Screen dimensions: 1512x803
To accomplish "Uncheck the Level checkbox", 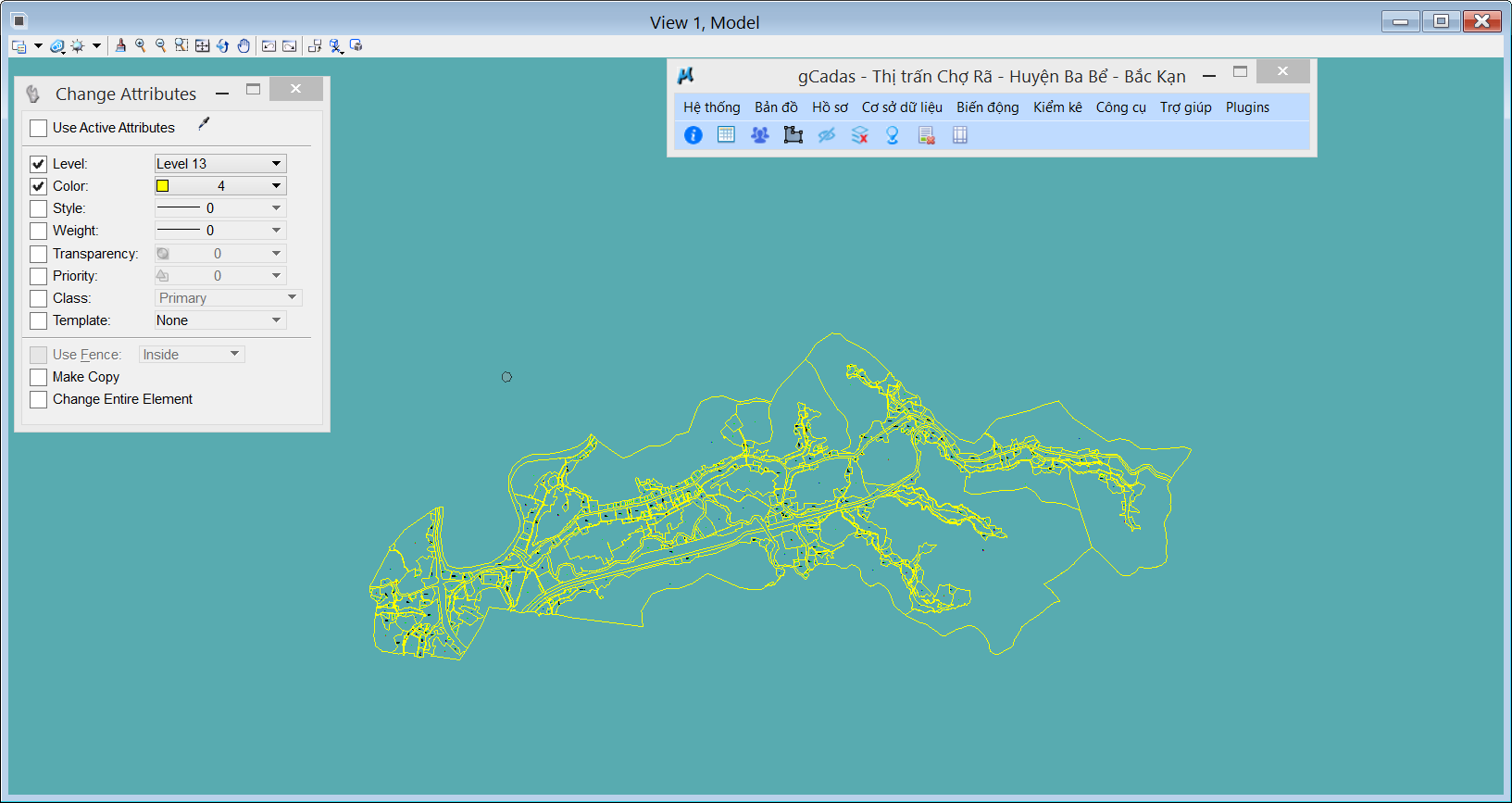I will (38, 164).
